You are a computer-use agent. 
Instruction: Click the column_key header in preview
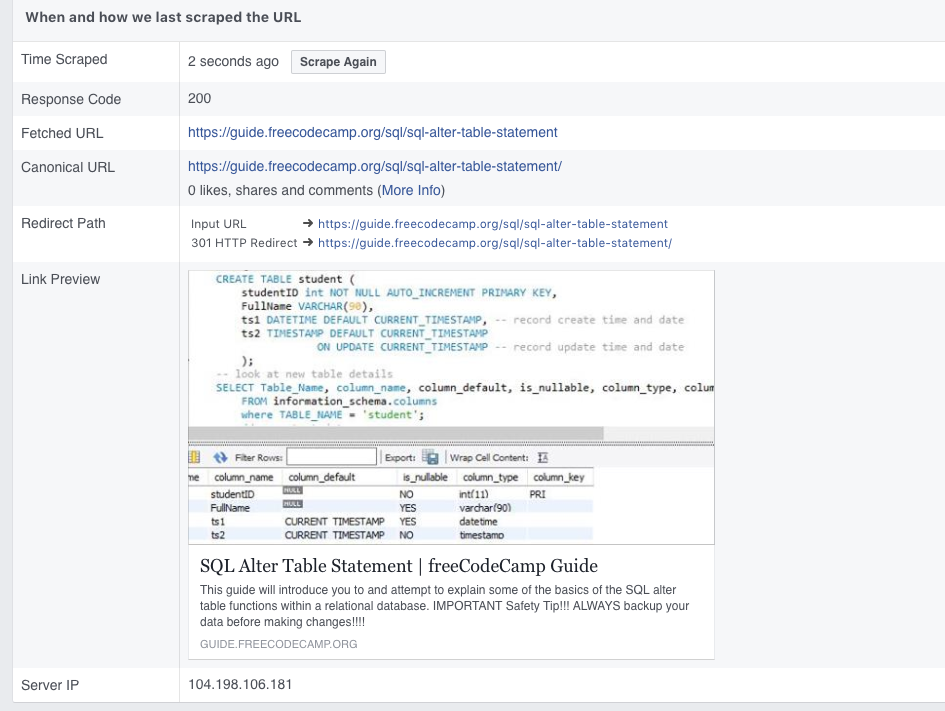tap(559, 477)
